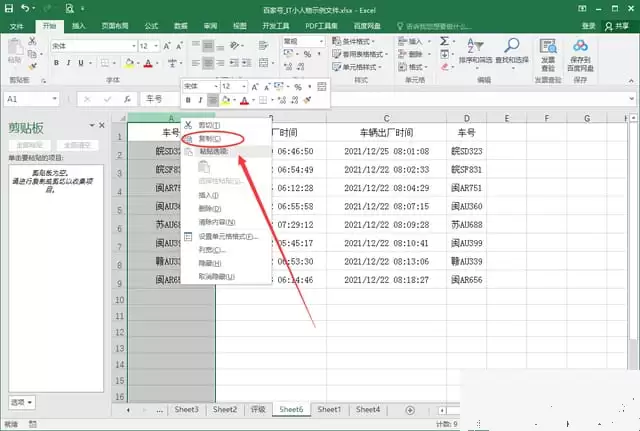640x431 pixels.
Task: Choose 复制 Copy from context menu
Action: (212, 139)
